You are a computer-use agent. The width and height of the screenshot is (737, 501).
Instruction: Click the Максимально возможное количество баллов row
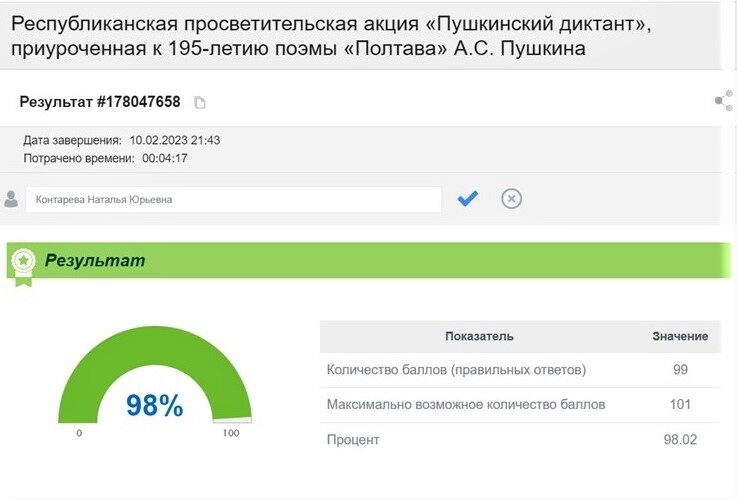click(x=520, y=405)
